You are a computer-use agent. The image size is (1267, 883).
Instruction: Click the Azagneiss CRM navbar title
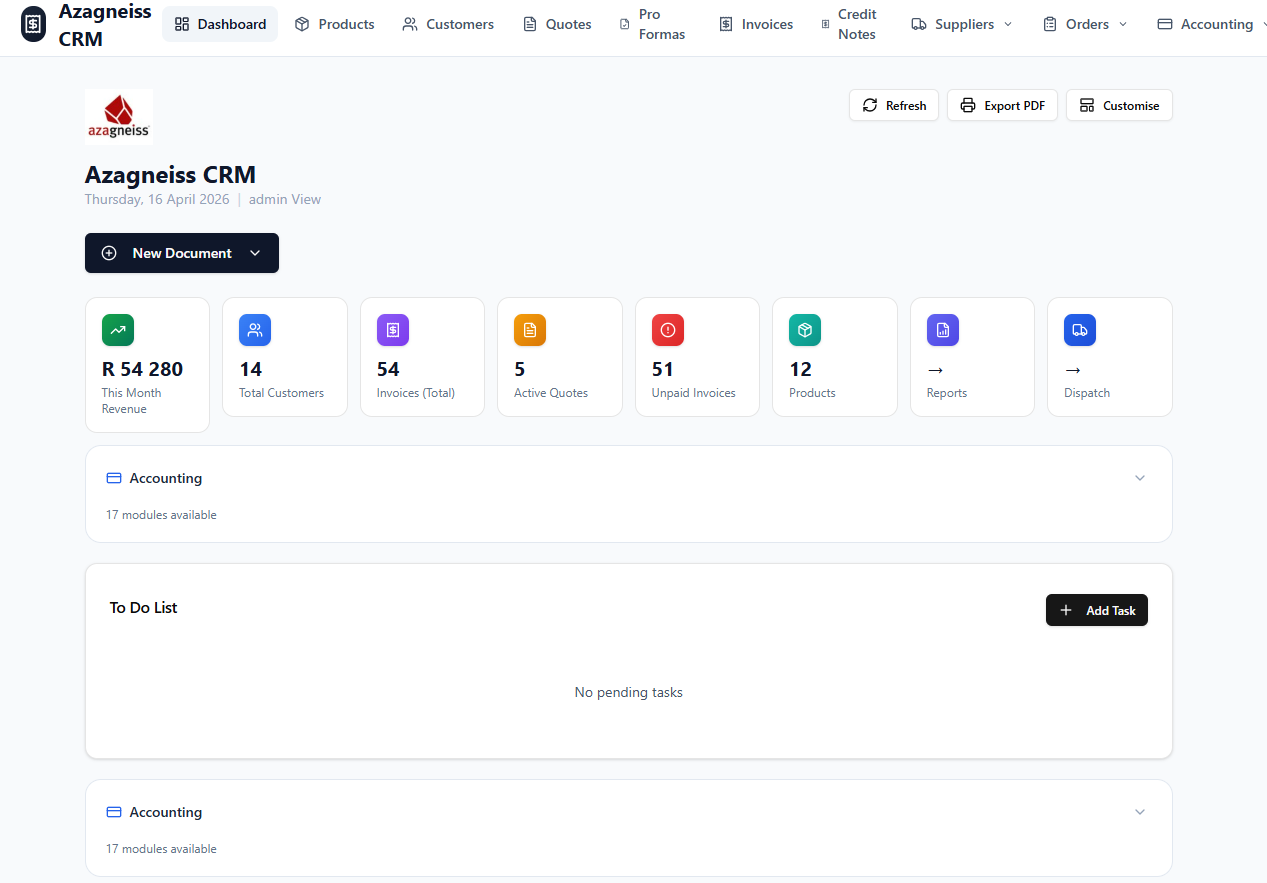pos(105,25)
